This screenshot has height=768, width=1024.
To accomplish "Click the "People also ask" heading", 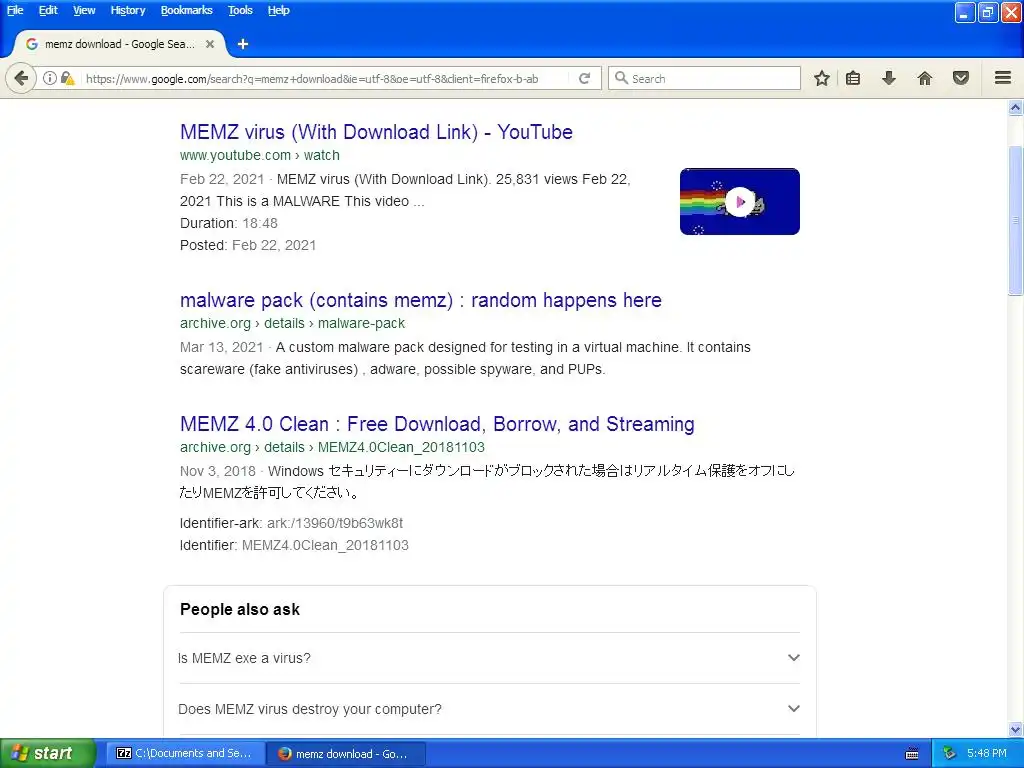I will (240, 609).
